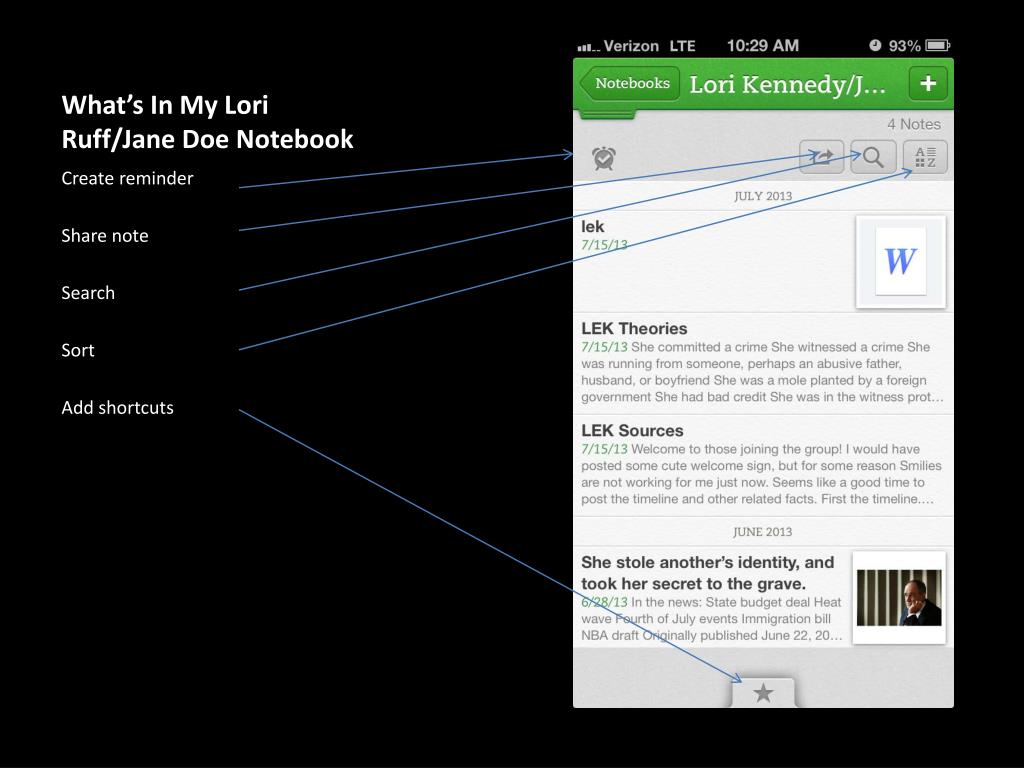Go back to Notebooks
This screenshot has height=768, width=1024.
click(629, 84)
